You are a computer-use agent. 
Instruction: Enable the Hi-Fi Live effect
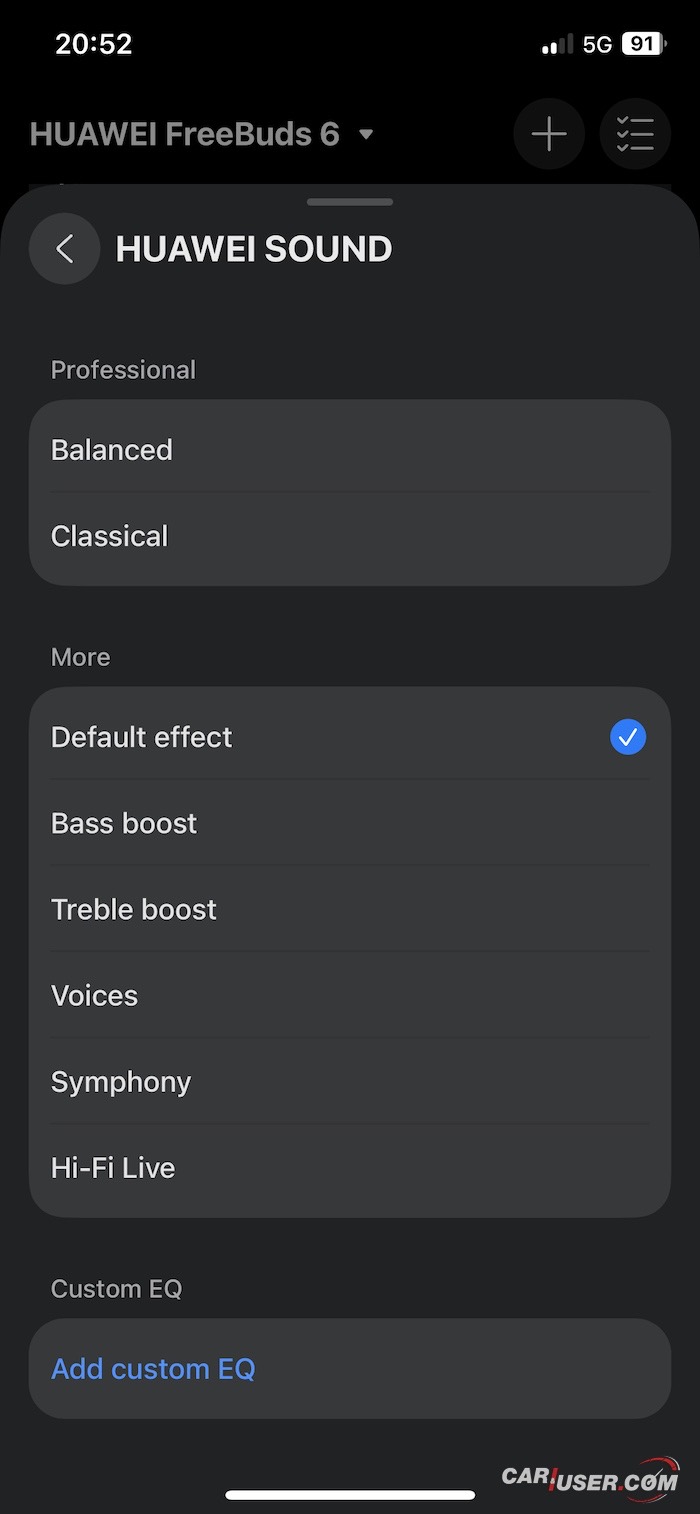[113, 1168]
